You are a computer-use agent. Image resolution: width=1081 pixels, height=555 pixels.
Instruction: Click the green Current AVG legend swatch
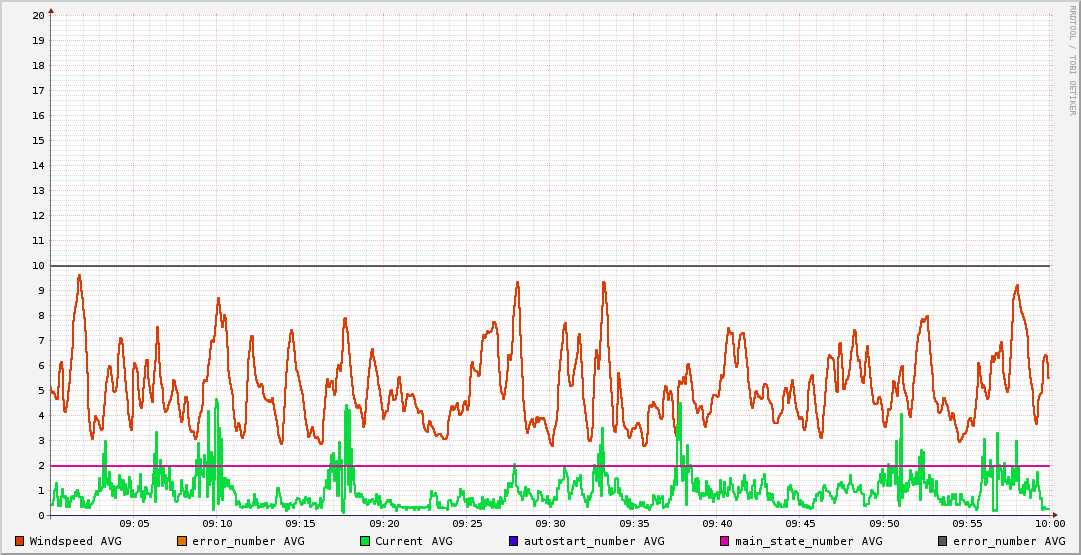(364, 541)
